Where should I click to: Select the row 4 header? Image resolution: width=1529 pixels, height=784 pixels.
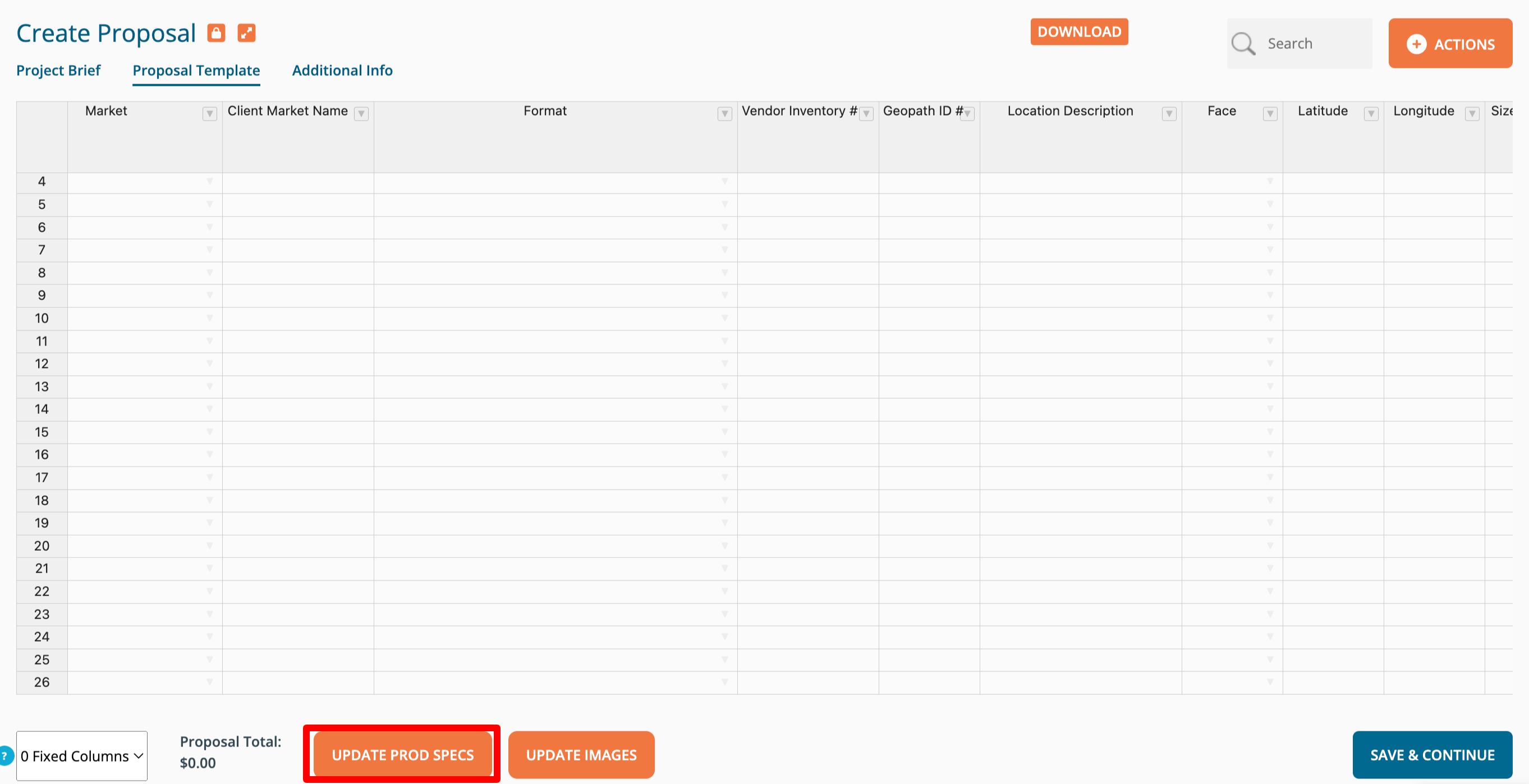tap(42, 182)
